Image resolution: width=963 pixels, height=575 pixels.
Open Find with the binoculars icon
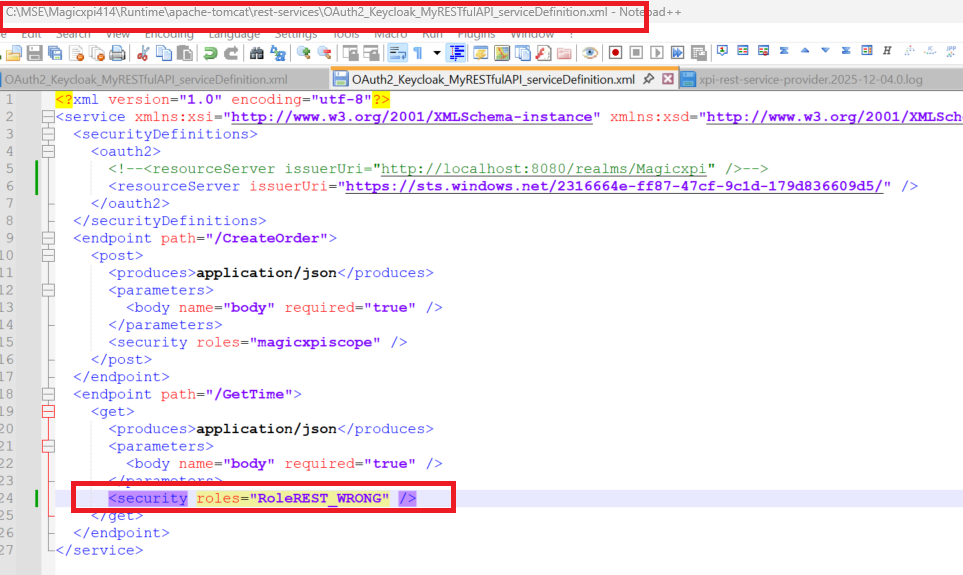point(257,53)
